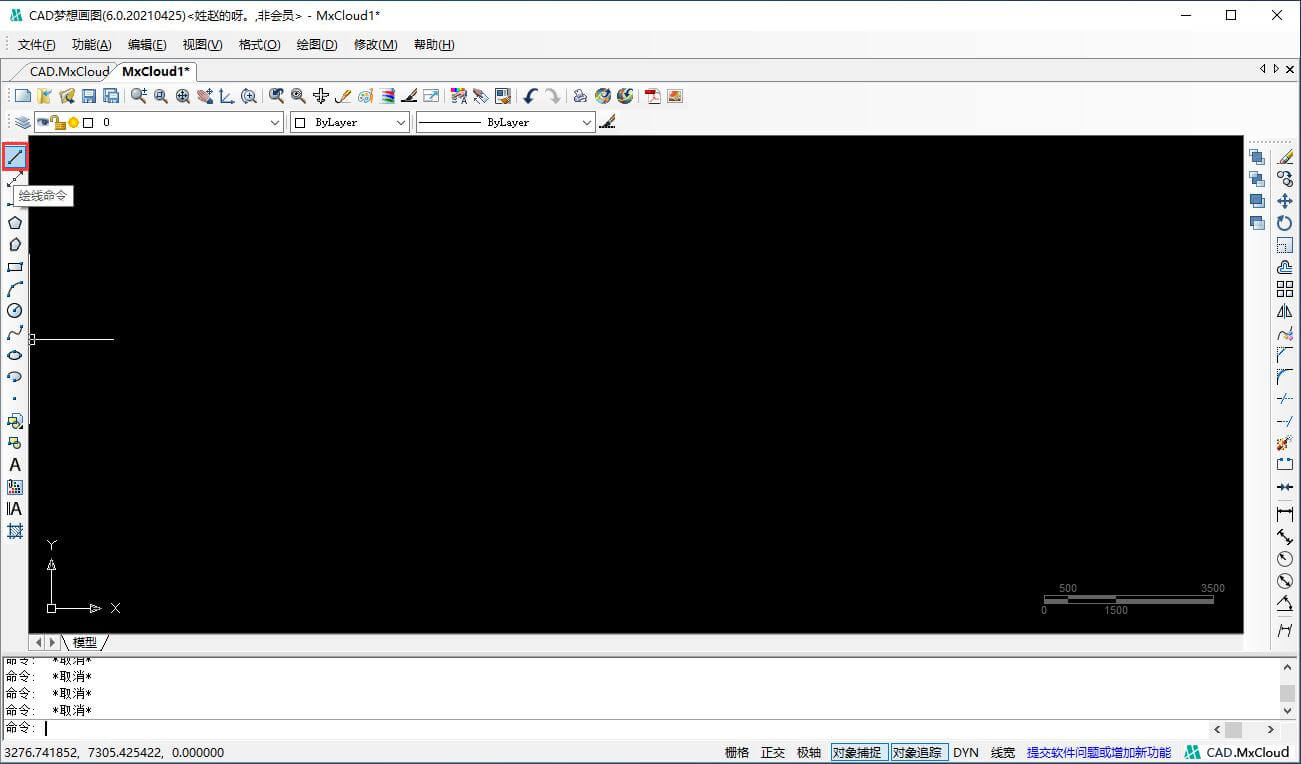Image resolution: width=1301 pixels, height=764 pixels.
Task: Toggle 栅格 grid mode
Action: click(737, 753)
